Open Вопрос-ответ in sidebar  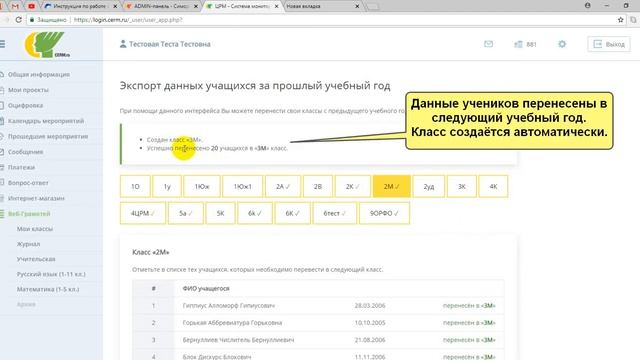(28, 183)
